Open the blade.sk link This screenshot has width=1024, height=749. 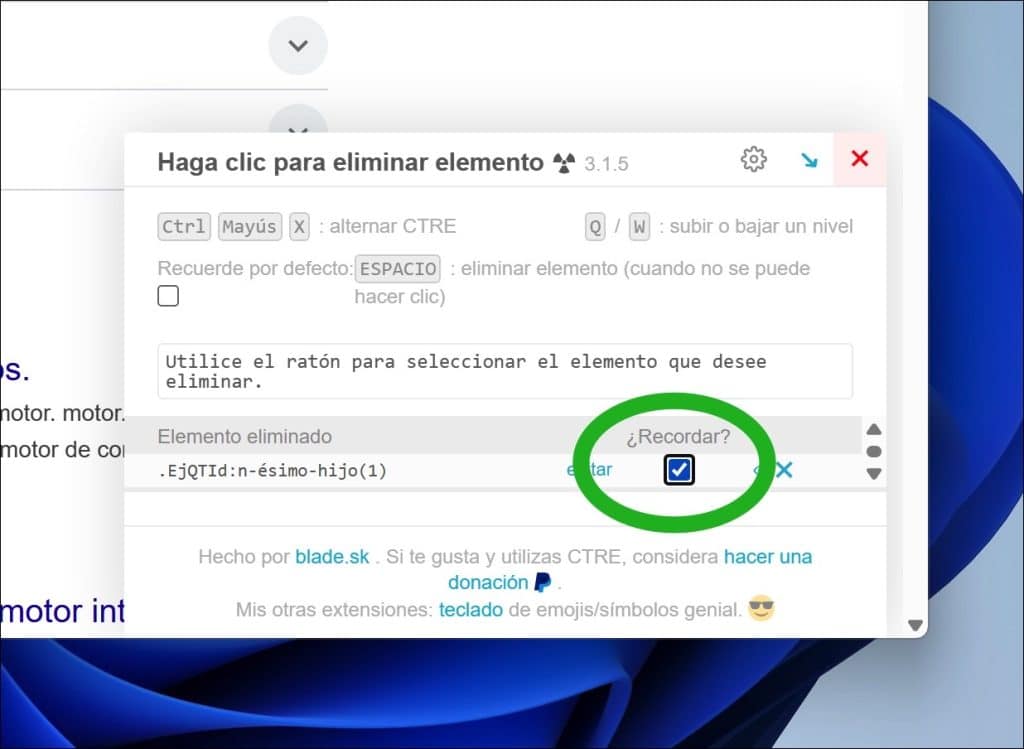[x=332, y=557]
